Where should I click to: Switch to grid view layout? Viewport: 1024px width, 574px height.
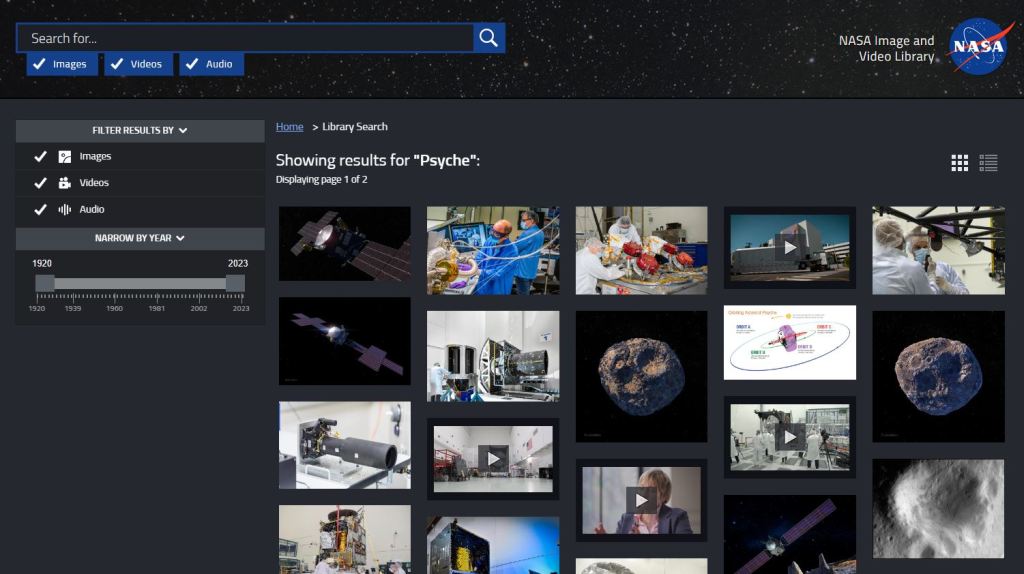959,163
